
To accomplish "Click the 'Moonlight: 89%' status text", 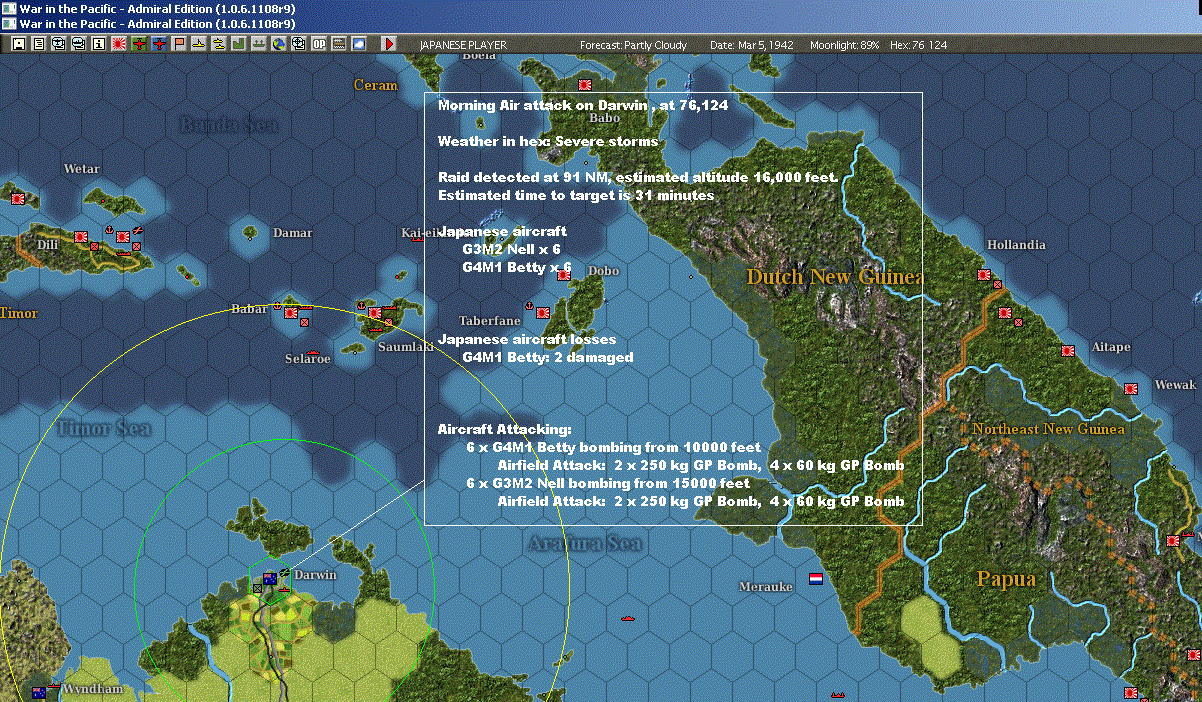I will pyautogui.click(x=844, y=45).
